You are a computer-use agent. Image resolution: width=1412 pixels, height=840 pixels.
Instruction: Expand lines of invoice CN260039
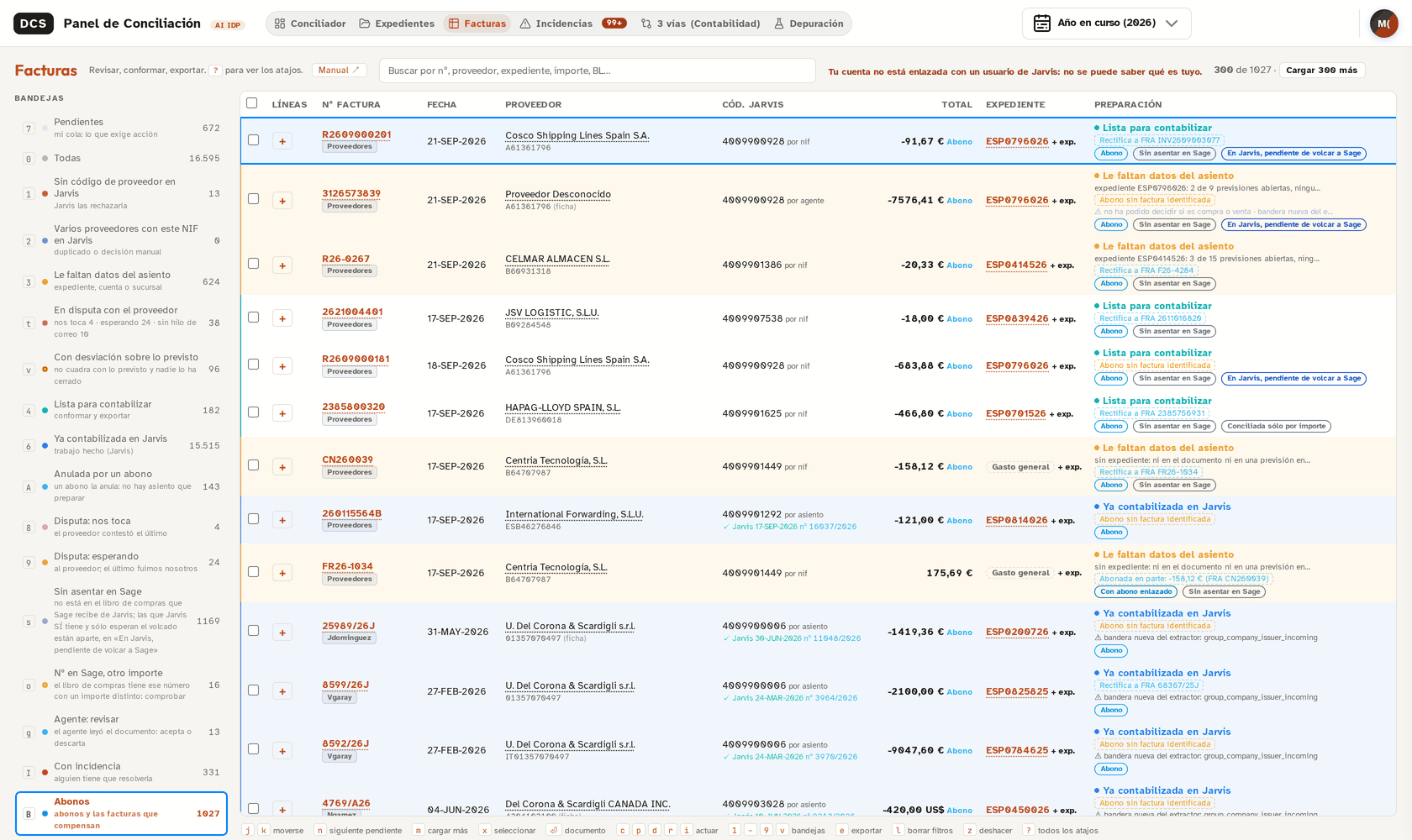[x=282, y=467]
